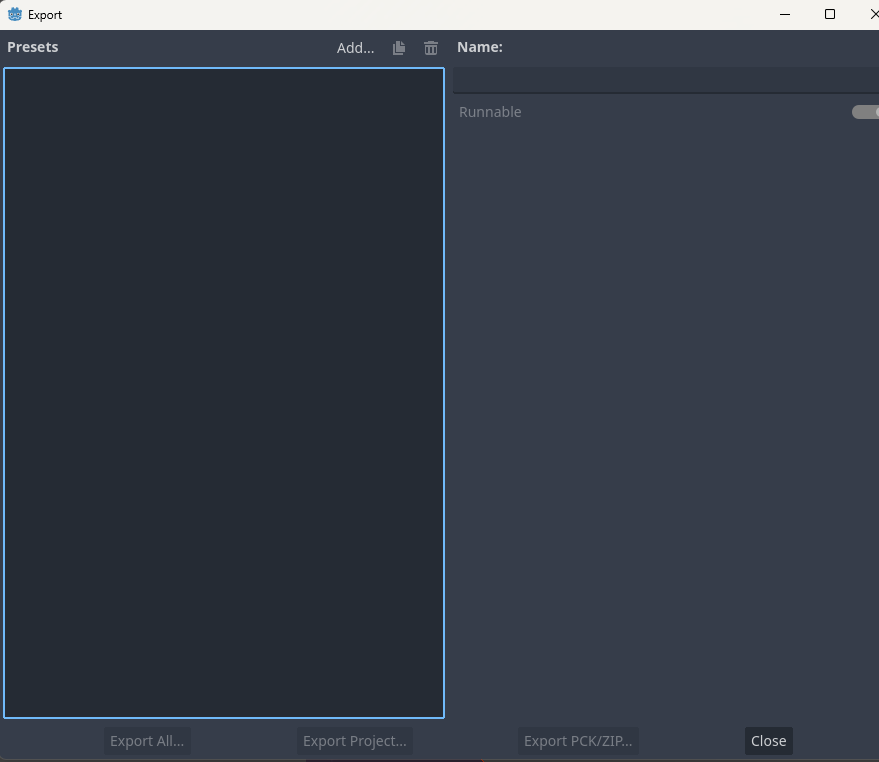879x762 pixels.
Task: Click Export PCK/ZIP to package resources
Action: (578, 740)
